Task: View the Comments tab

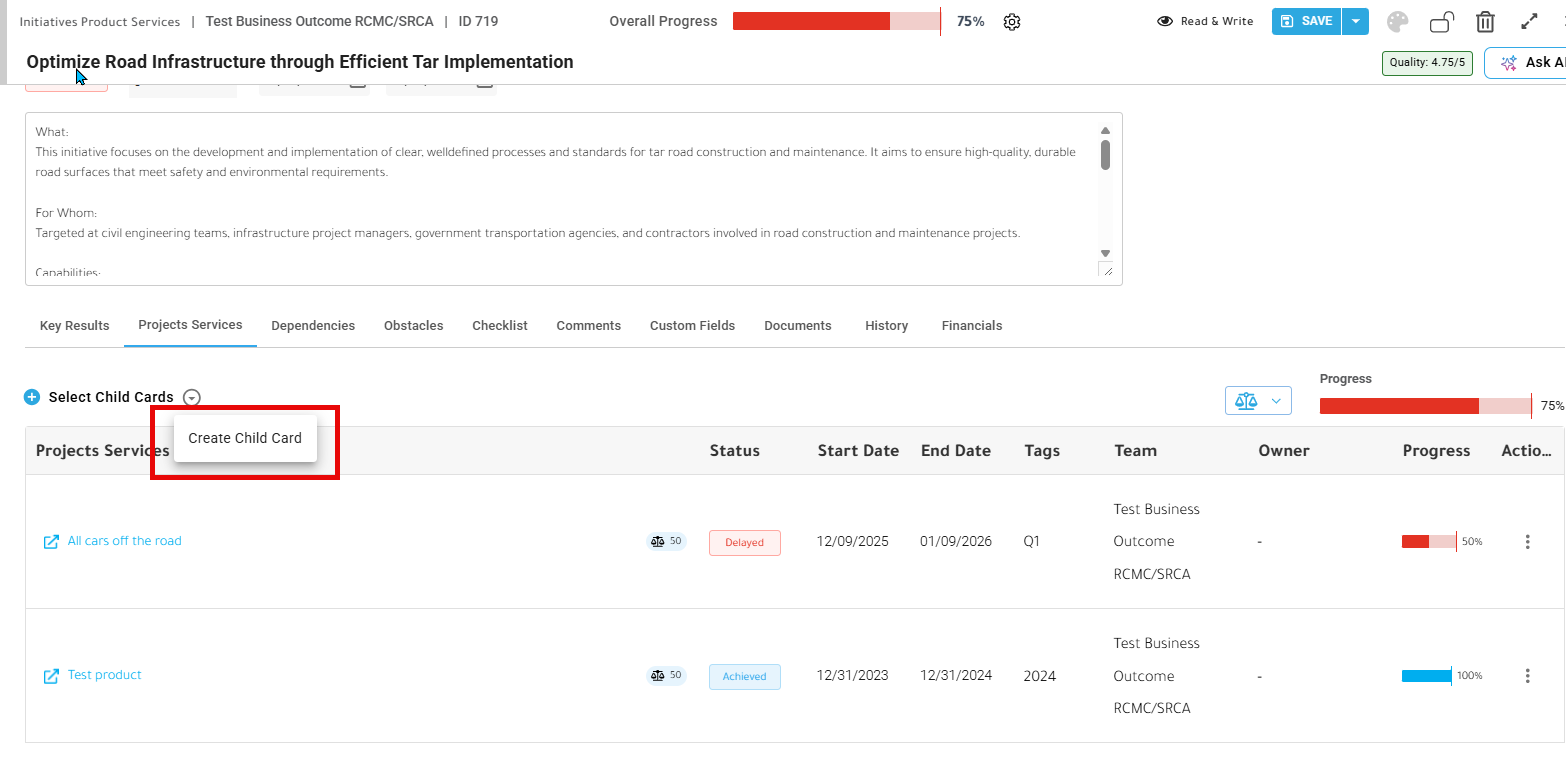Action: coord(589,326)
